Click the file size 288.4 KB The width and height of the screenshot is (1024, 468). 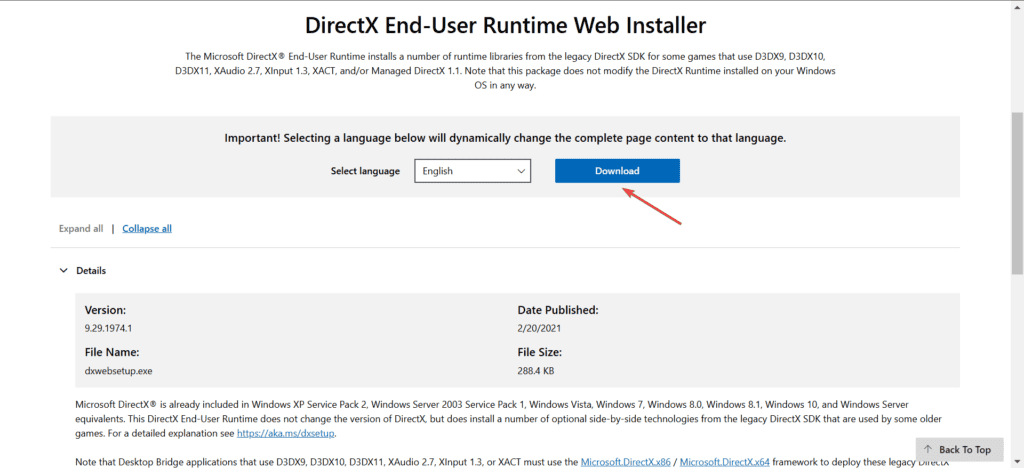tap(536, 371)
